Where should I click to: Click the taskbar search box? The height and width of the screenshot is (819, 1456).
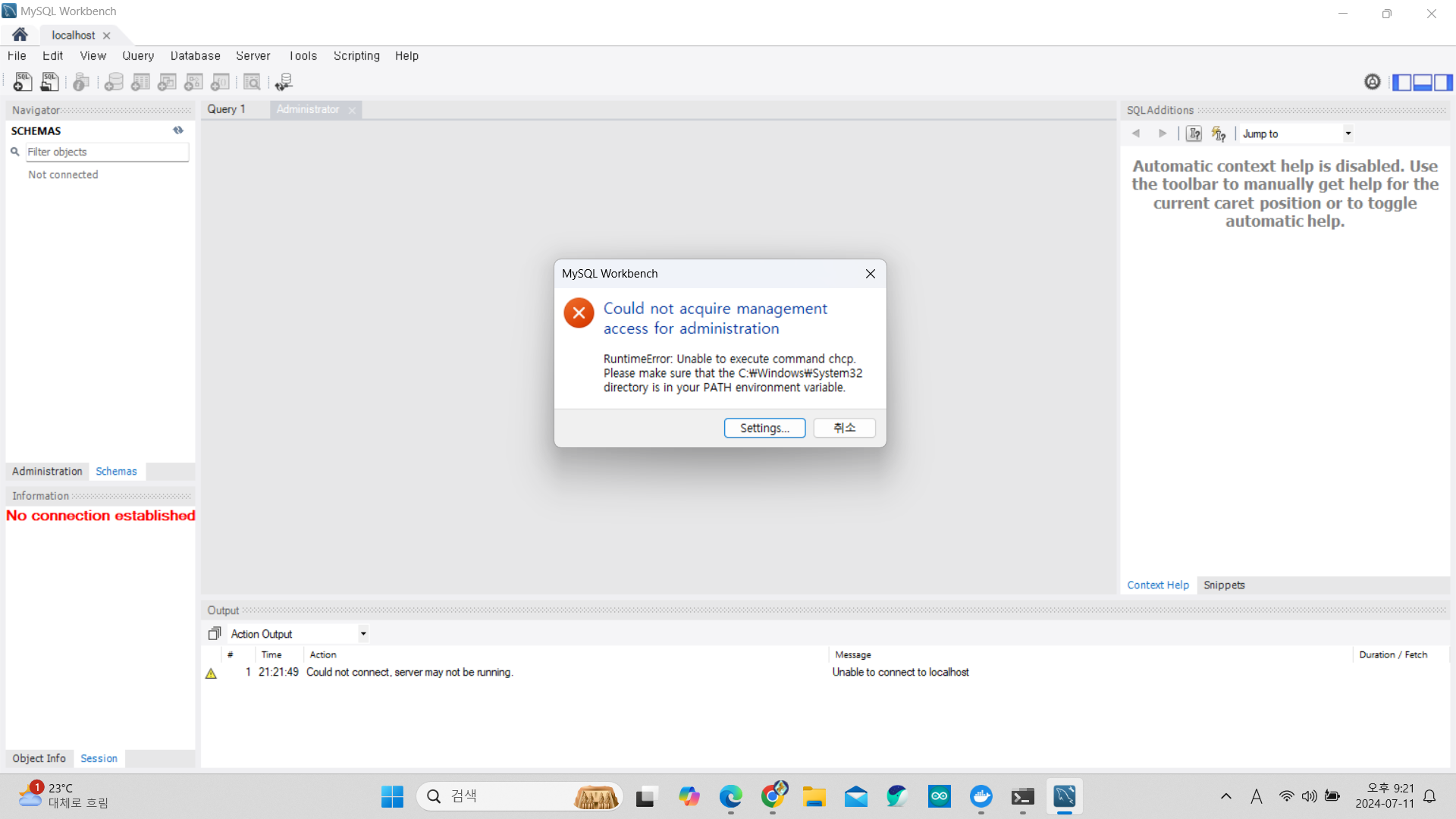[519, 796]
